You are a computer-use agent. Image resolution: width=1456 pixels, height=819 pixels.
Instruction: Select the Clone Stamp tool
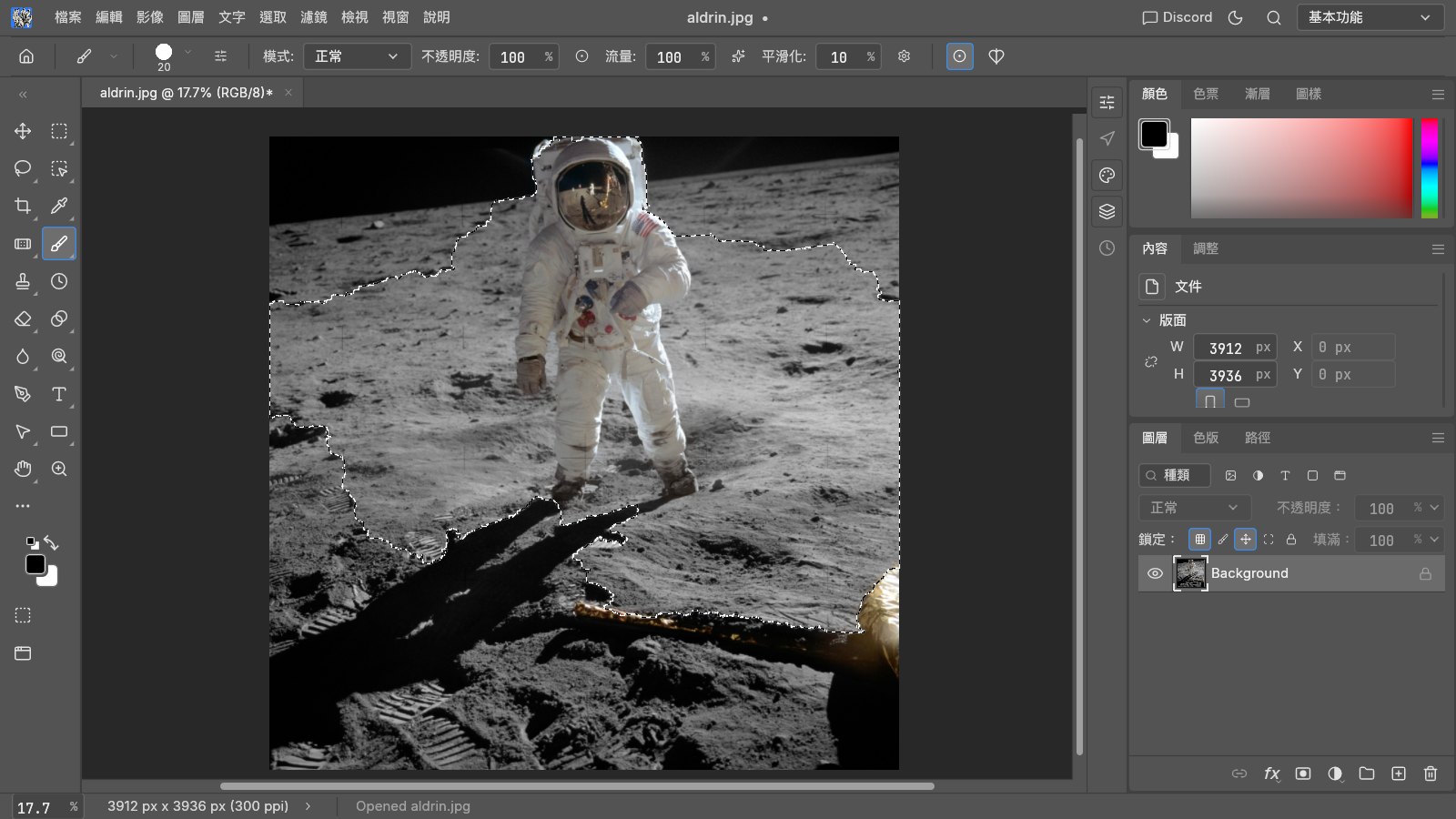[x=23, y=281]
